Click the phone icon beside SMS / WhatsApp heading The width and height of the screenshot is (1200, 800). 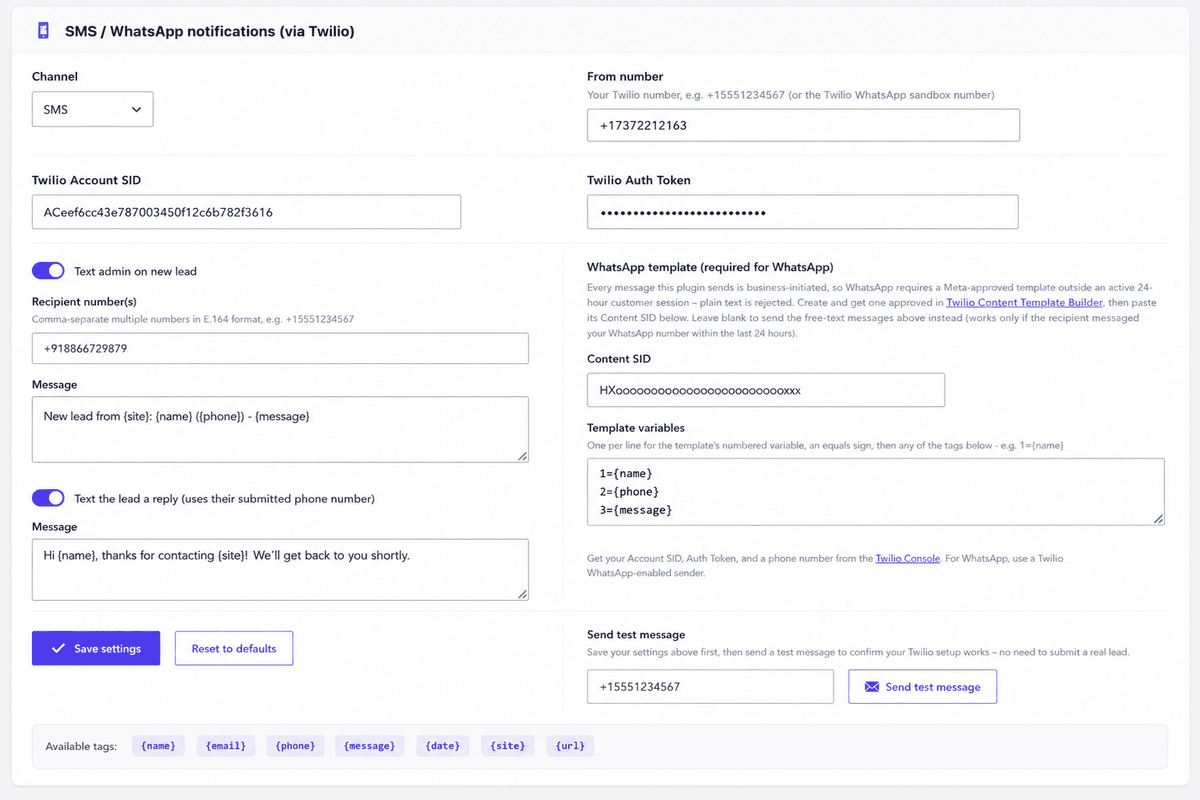pyautogui.click(x=43, y=31)
